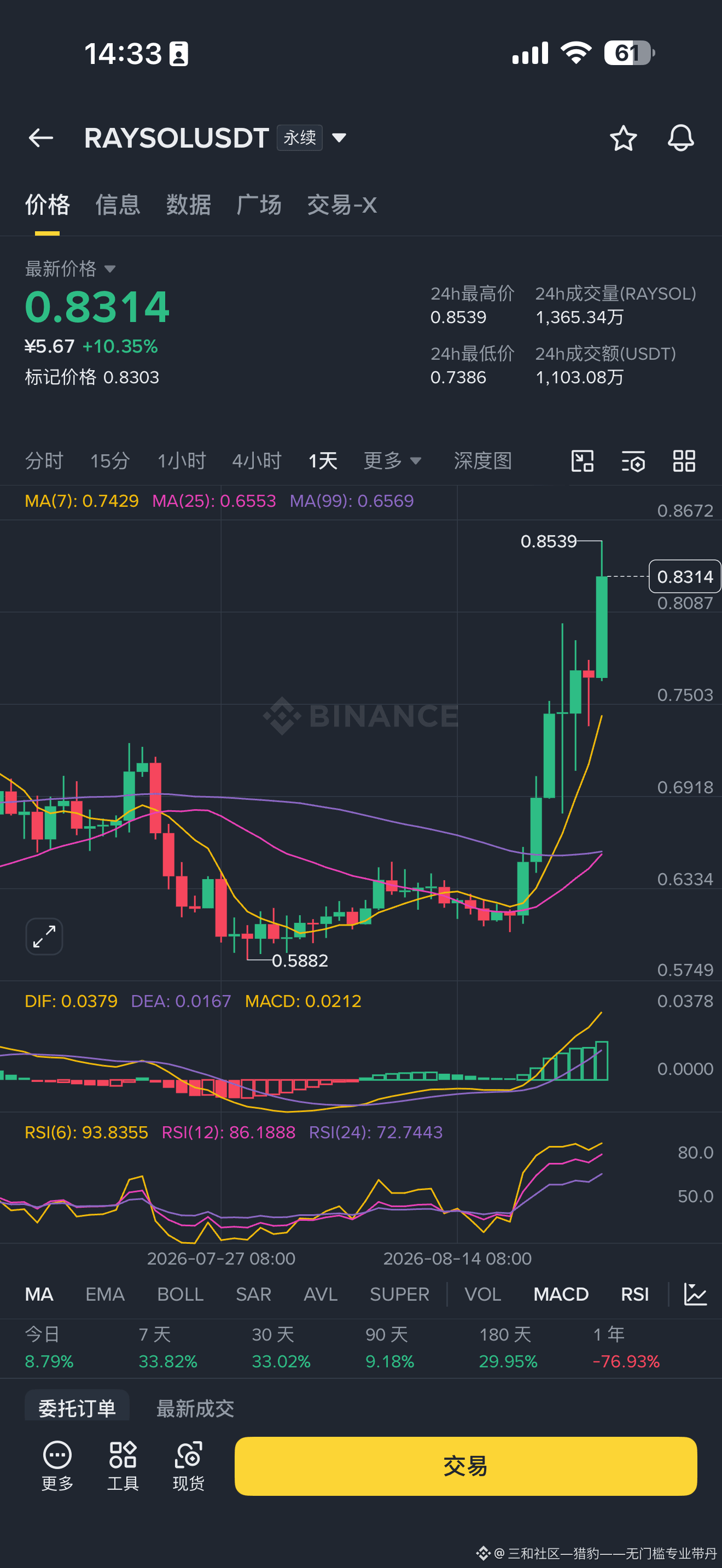
Task: Tap the 永续 perpetual contract tag
Action: point(300,138)
